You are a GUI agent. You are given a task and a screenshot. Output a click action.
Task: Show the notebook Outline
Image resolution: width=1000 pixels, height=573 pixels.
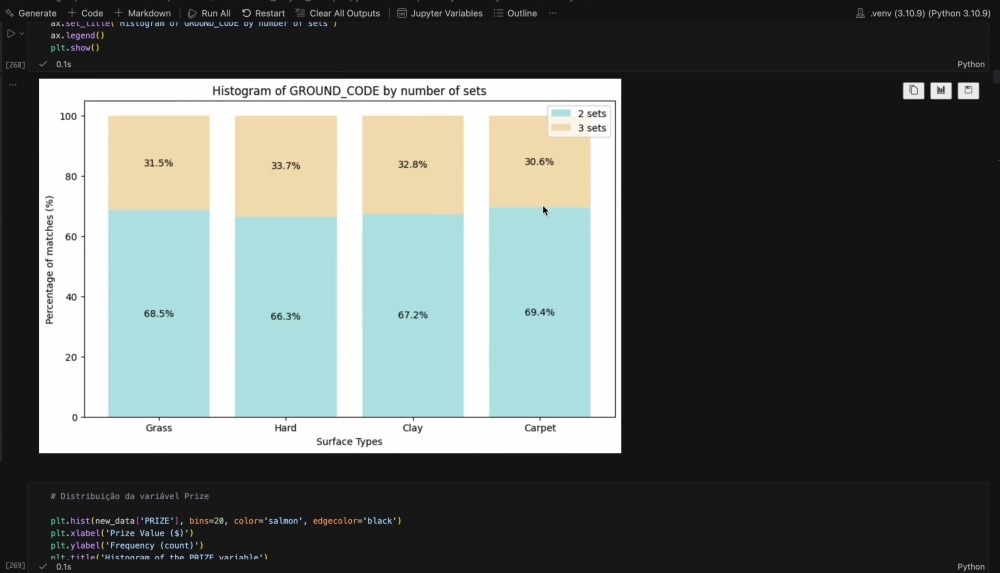click(515, 13)
